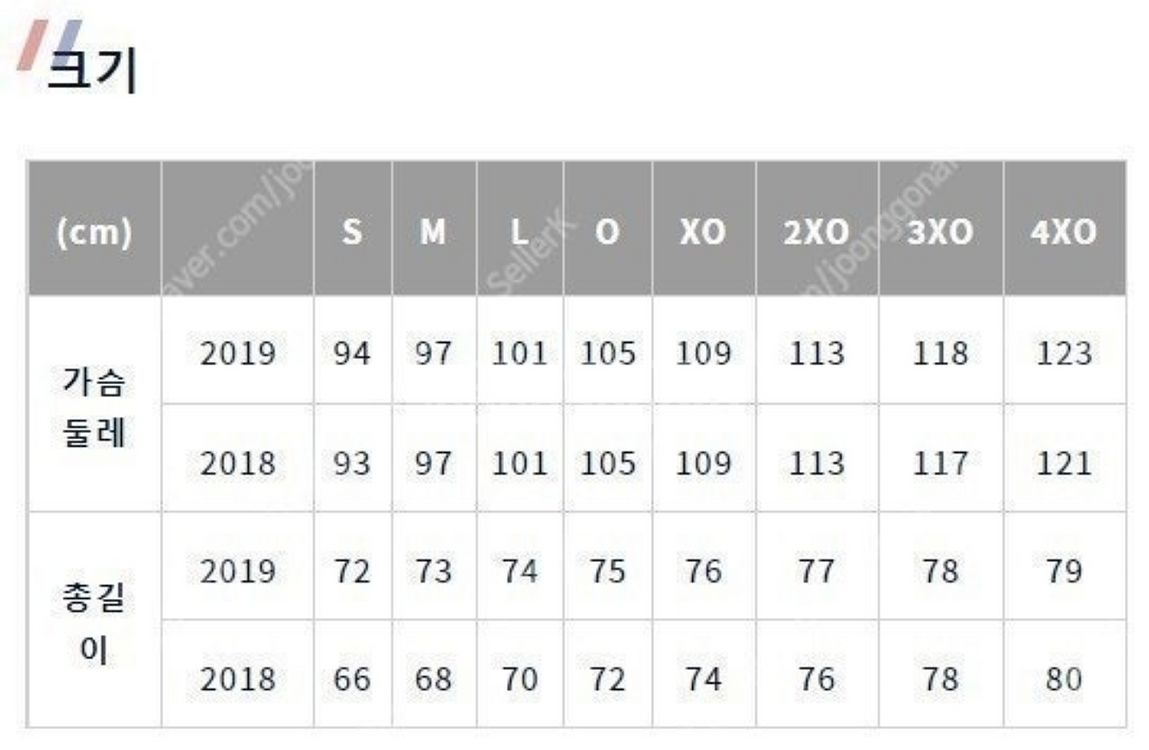Select the 2018 length value 80

1063,680
